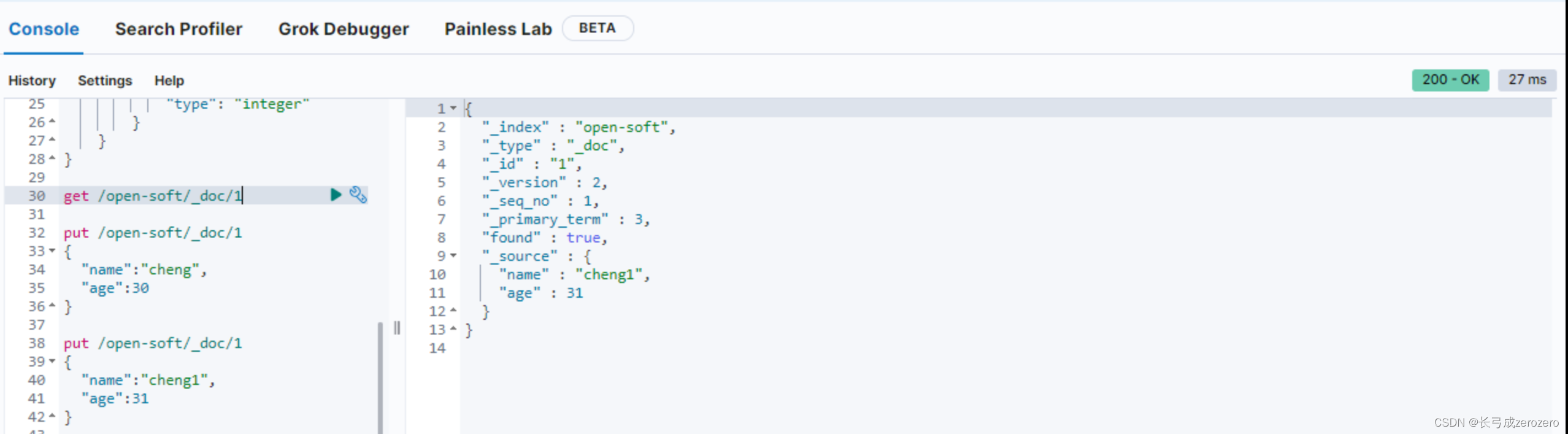Click the editor pane resize divider handle
The width and height of the screenshot is (1568, 434).
[397, 328]
